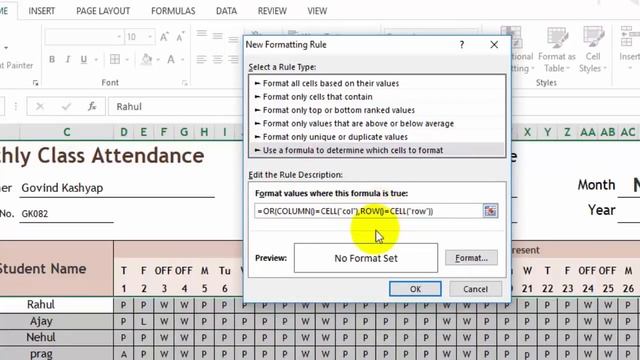
Task: Click the Student Name header cell
Action: pyautogui.click(x=56, y=269)
